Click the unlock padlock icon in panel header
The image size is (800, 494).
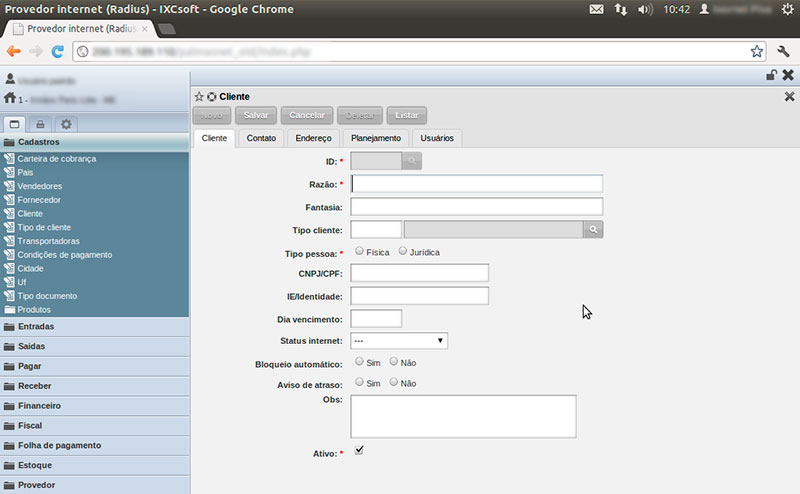point(771,75)
